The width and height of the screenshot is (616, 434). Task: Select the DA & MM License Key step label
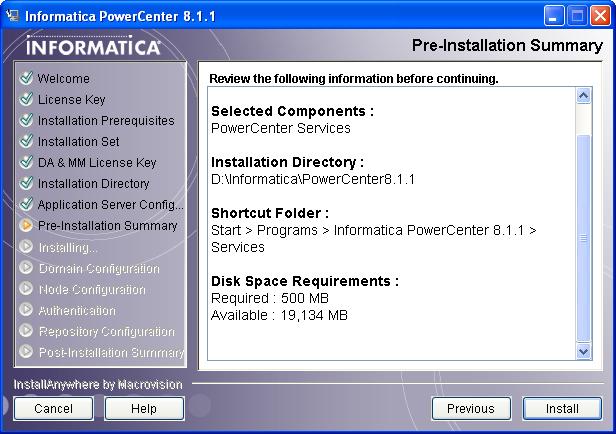click(x=97, y=163)
